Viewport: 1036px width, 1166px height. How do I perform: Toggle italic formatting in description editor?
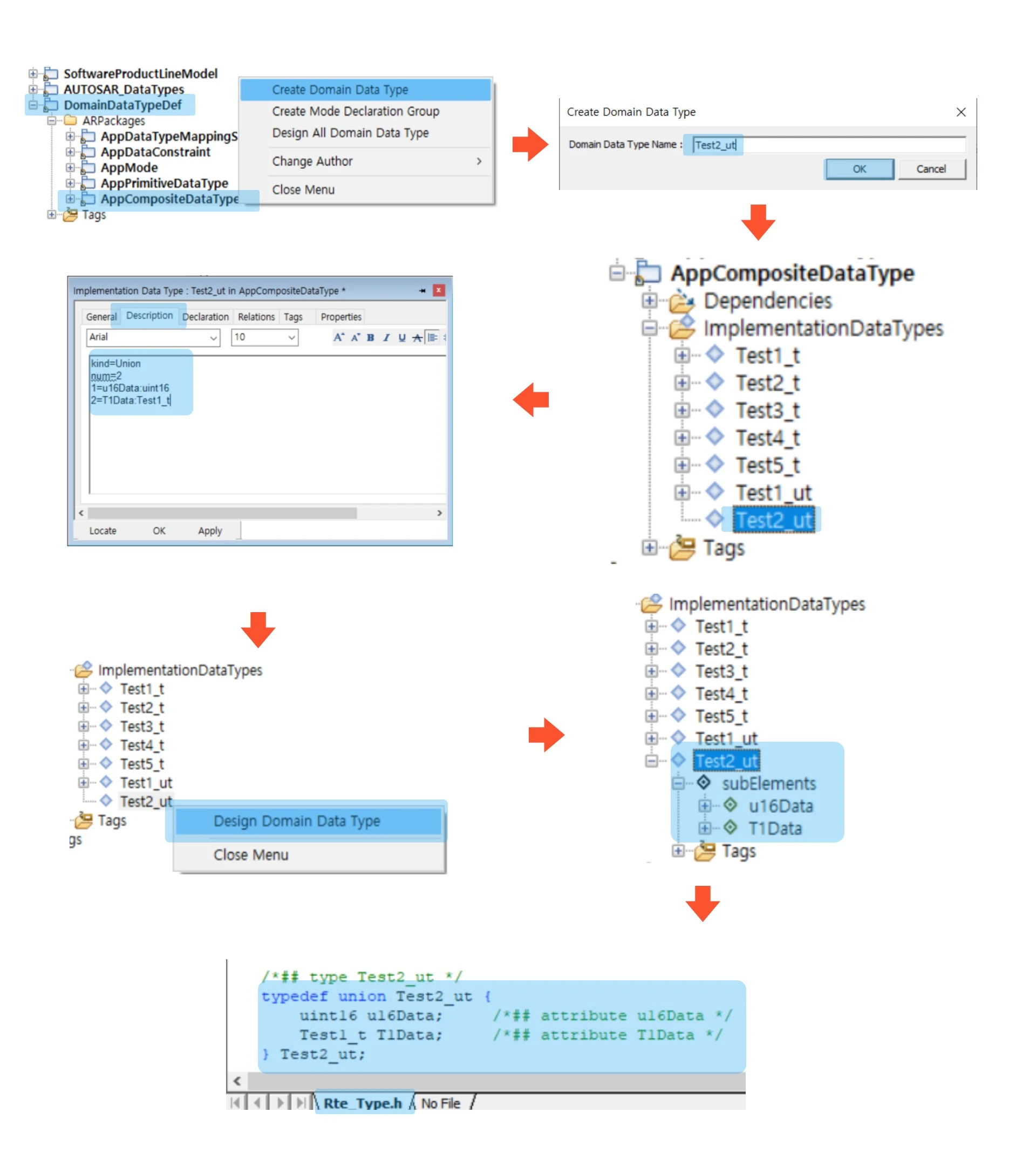pyautogui.click(x=386, y=337)
